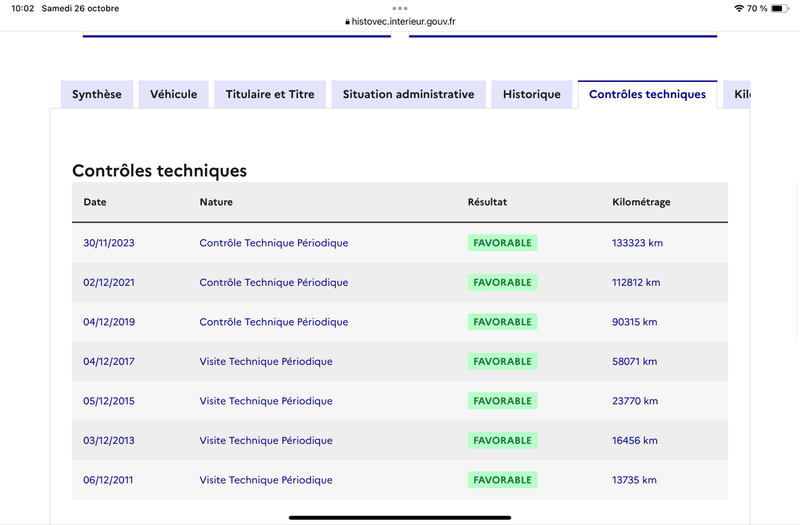
Task: Click the 112812 km mileage value
Action: (636, 282)
